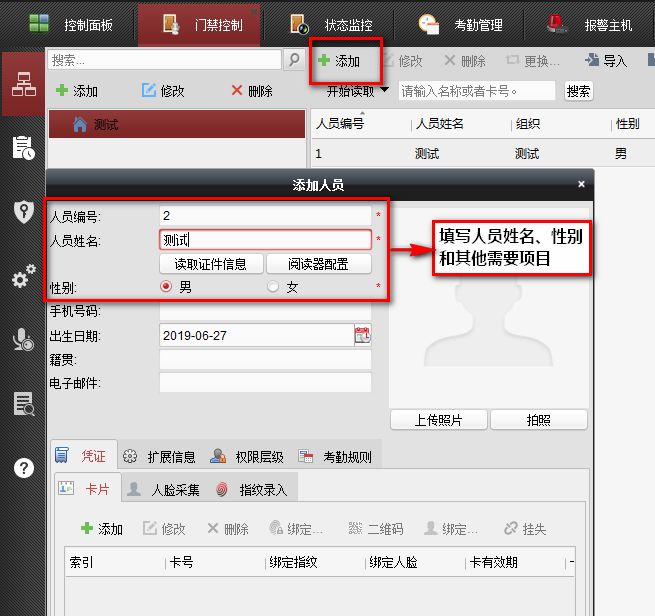The image size is (655, 616).
Task: Open the calendar picker for birth date
Action: 362,335
